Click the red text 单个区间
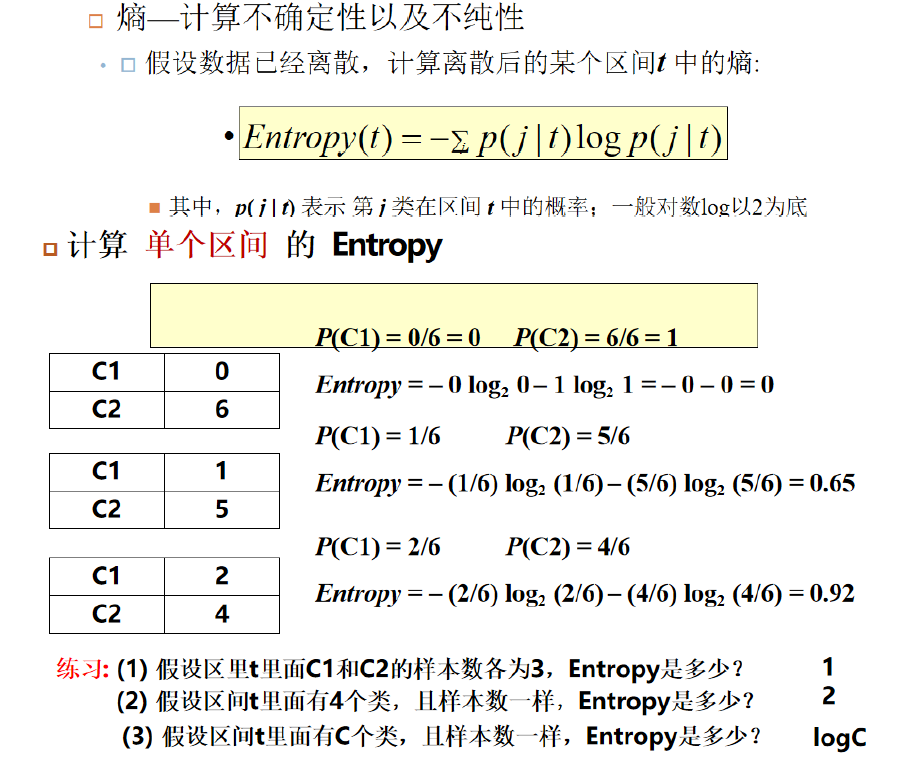The height and width of the screenshot is (763, 910). (x=206, y=245)
